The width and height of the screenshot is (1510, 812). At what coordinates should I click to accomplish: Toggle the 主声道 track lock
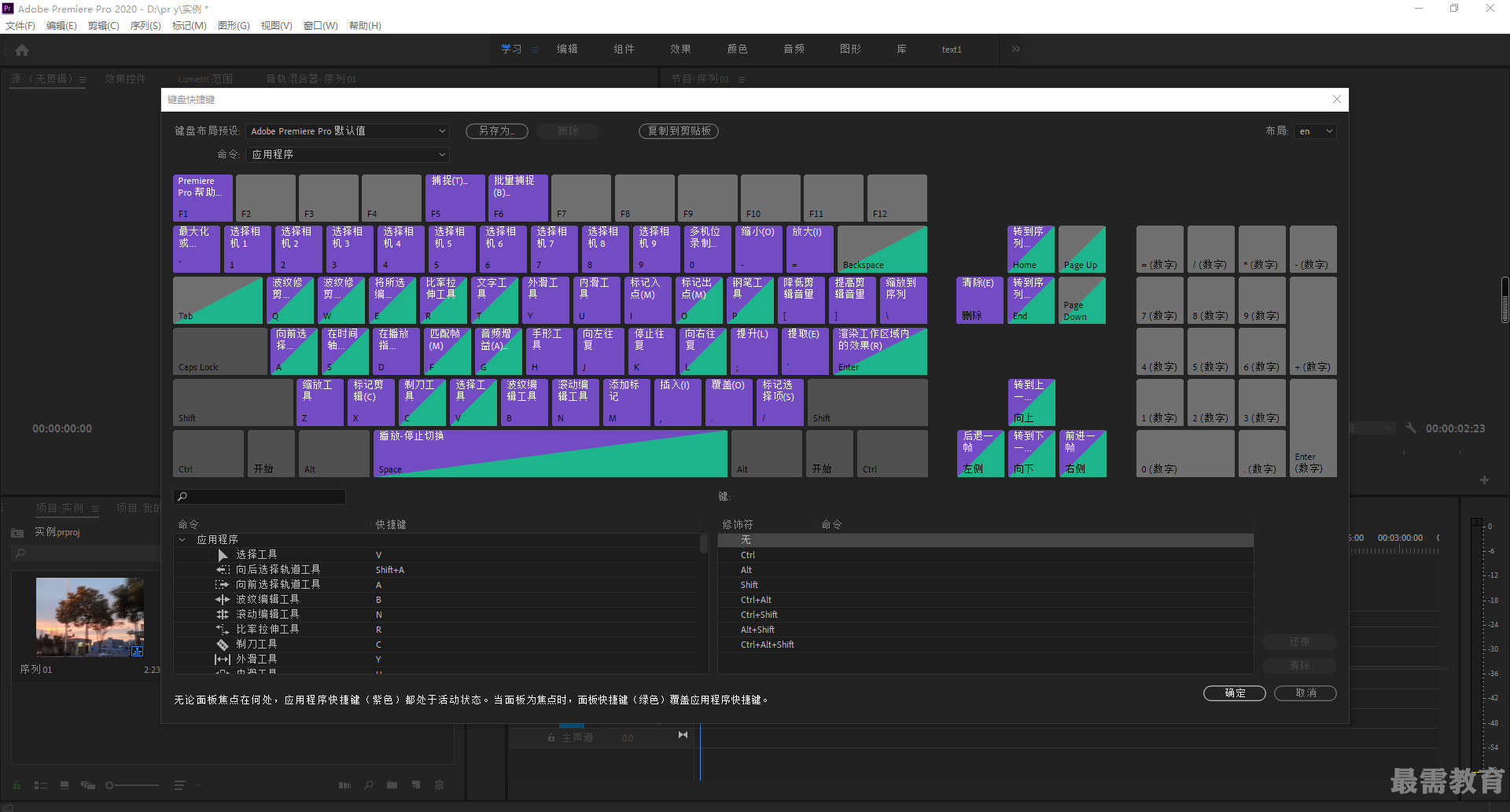coord(551,738)
